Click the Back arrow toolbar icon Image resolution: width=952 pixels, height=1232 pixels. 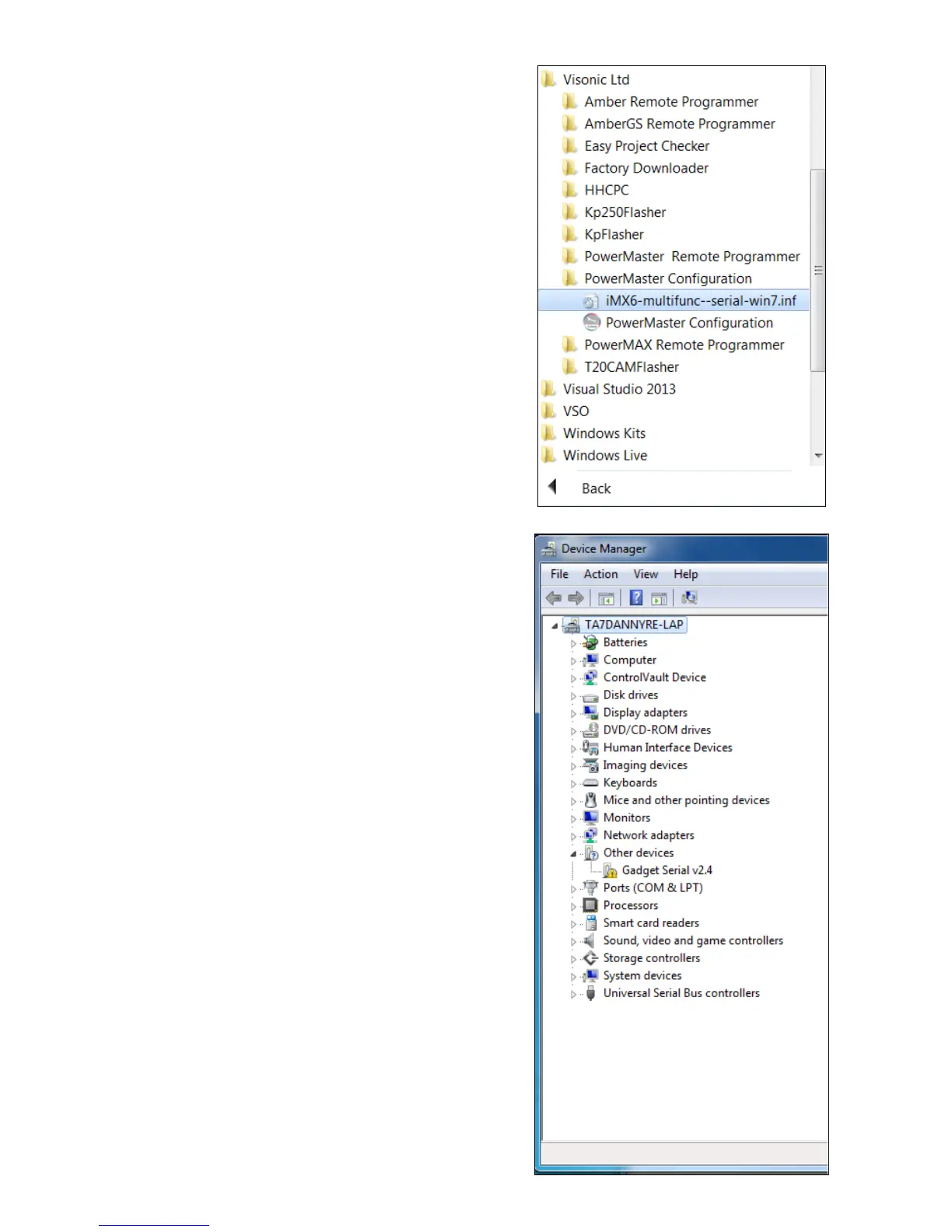coord(554,598)
